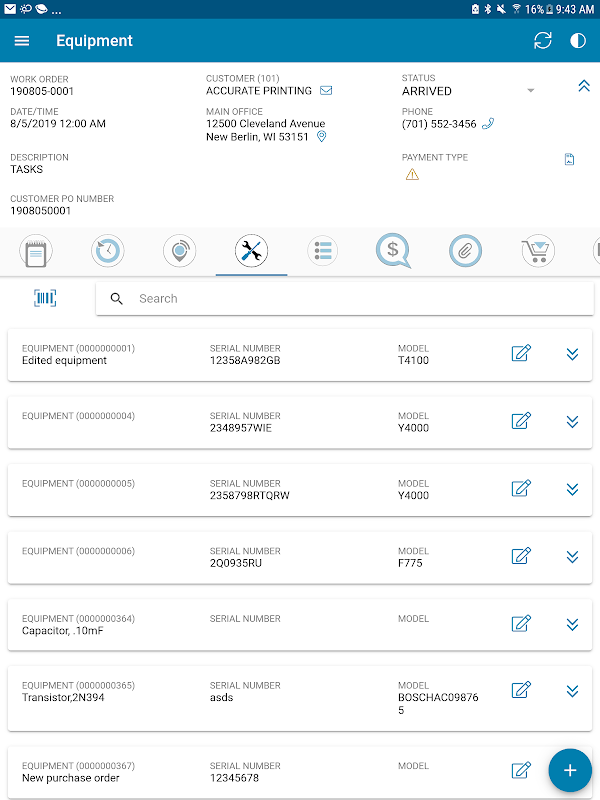Open the STATUS dropdown showing ARRIVED
Screen dimensions: 600x800
point(531,91)
